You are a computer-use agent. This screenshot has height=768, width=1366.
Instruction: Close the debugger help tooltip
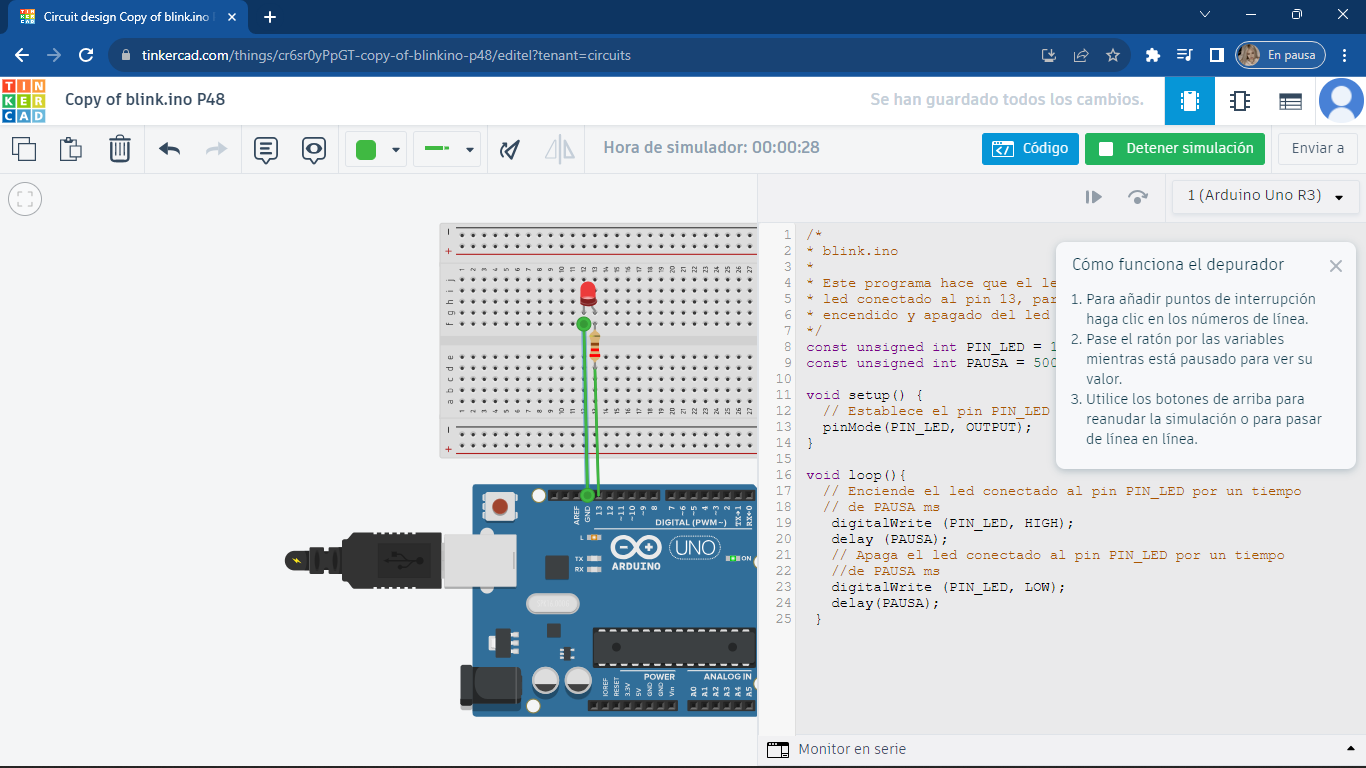point(1336,266)
